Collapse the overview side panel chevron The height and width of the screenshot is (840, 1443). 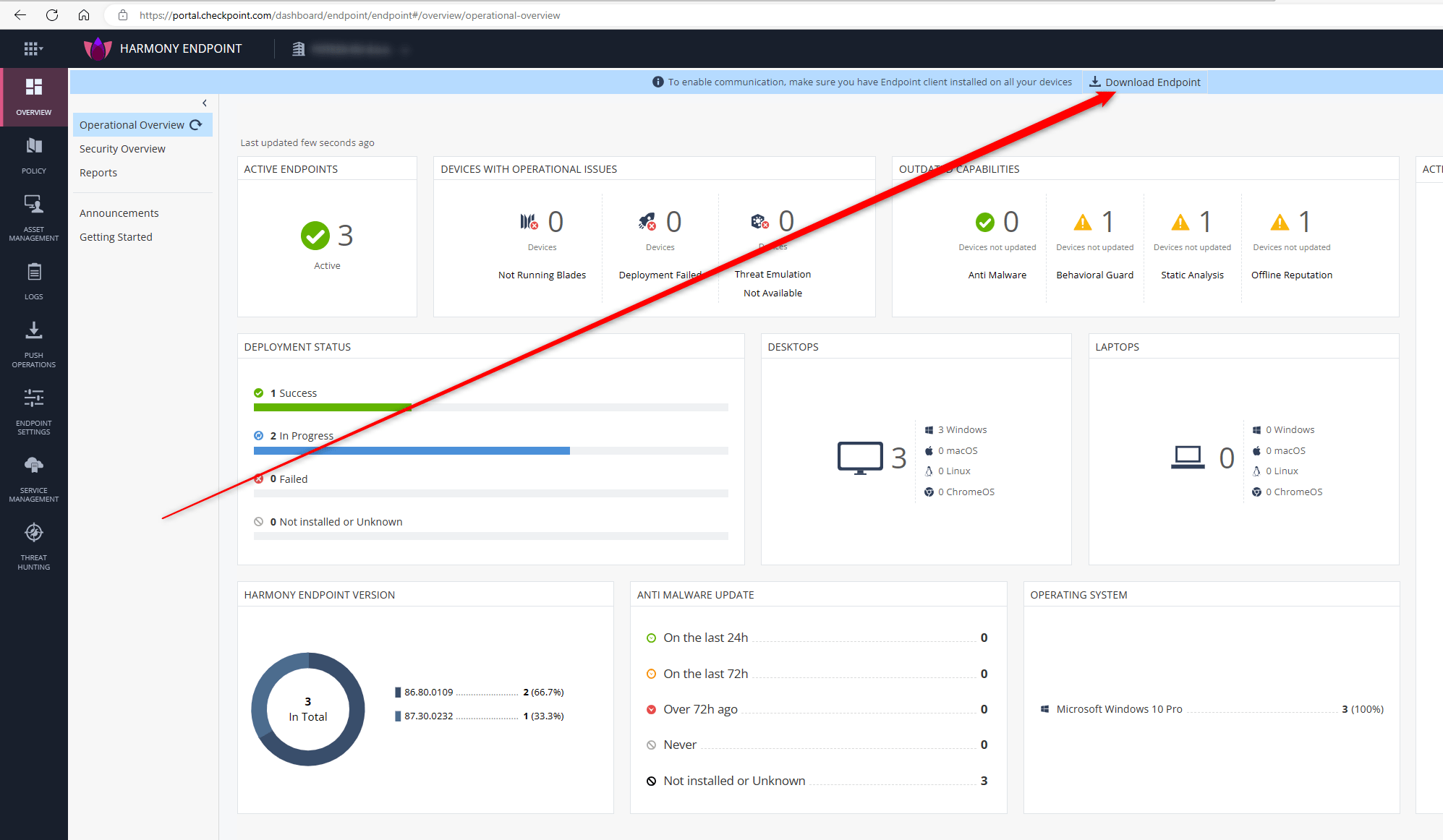pyautogui.click(x=205, y=103)
